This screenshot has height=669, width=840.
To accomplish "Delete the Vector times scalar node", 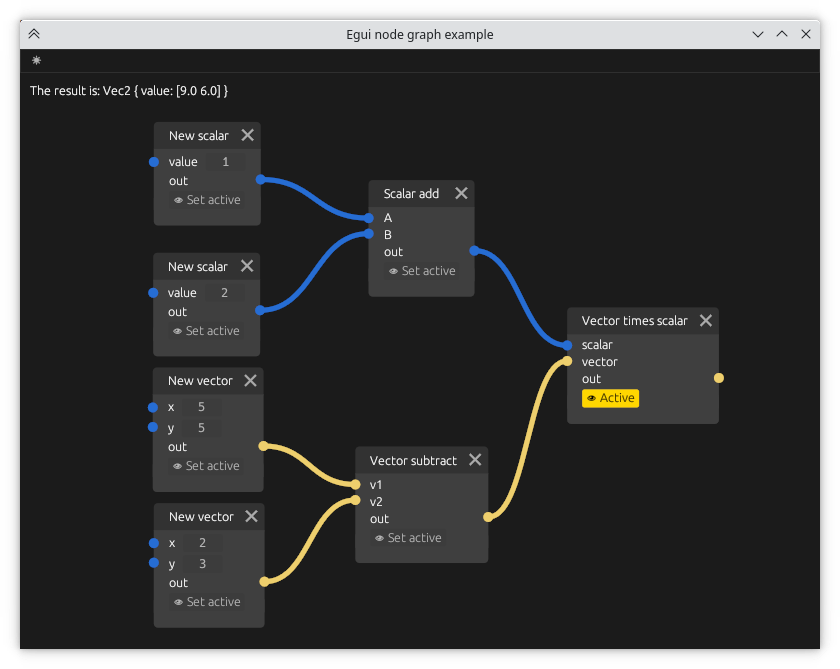I will (706, 321).
